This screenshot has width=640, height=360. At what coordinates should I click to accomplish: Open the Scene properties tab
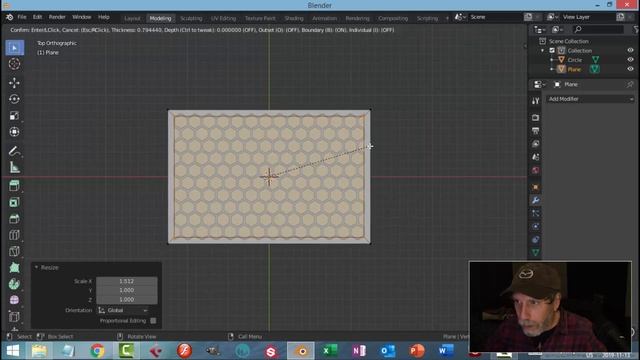click(536, 157)
